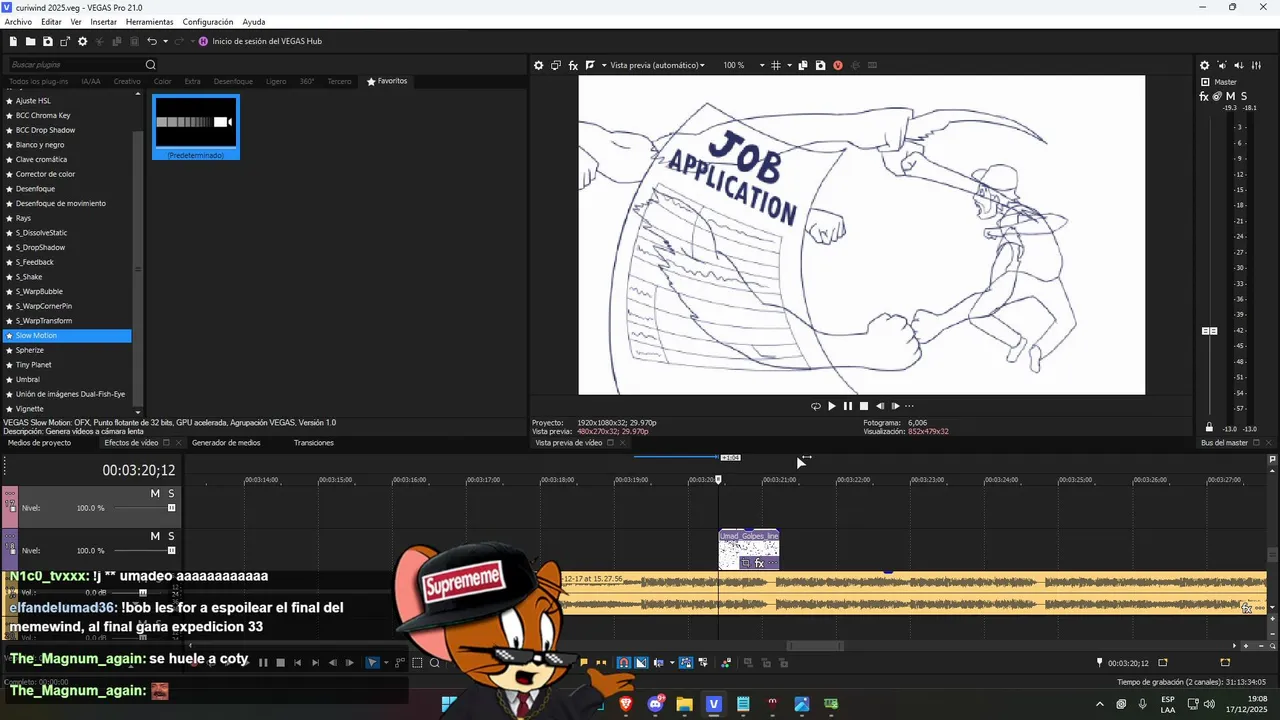Adjust the Master bus volume fader

point(1209,331)
